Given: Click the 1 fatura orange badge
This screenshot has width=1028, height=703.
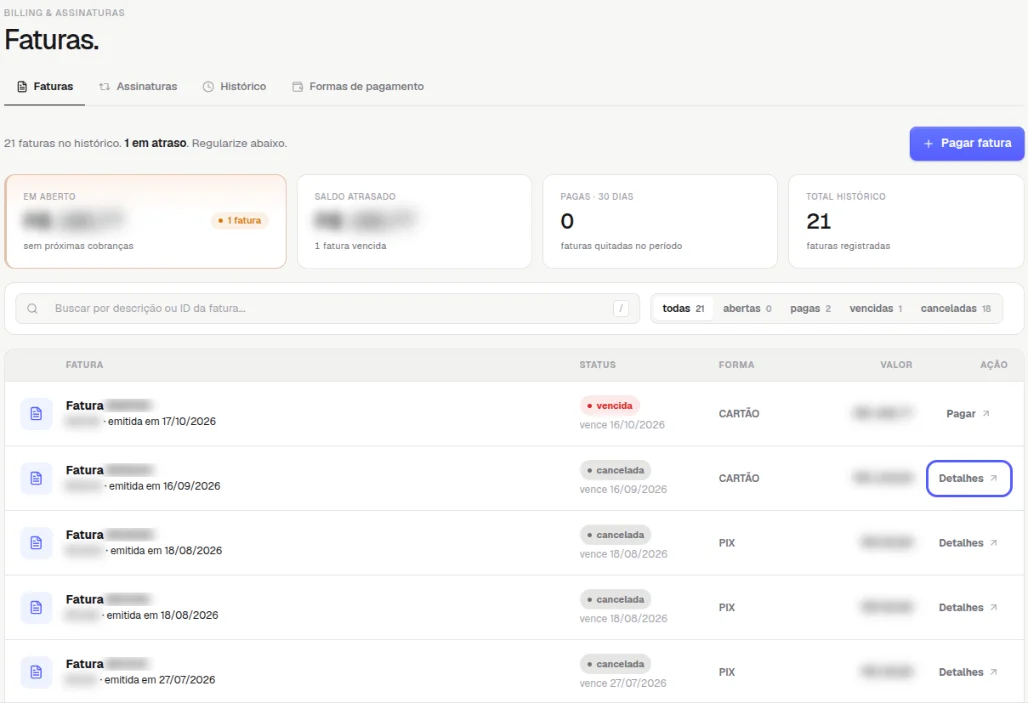Looking at the screenshot, I should (x=239, y=220).
